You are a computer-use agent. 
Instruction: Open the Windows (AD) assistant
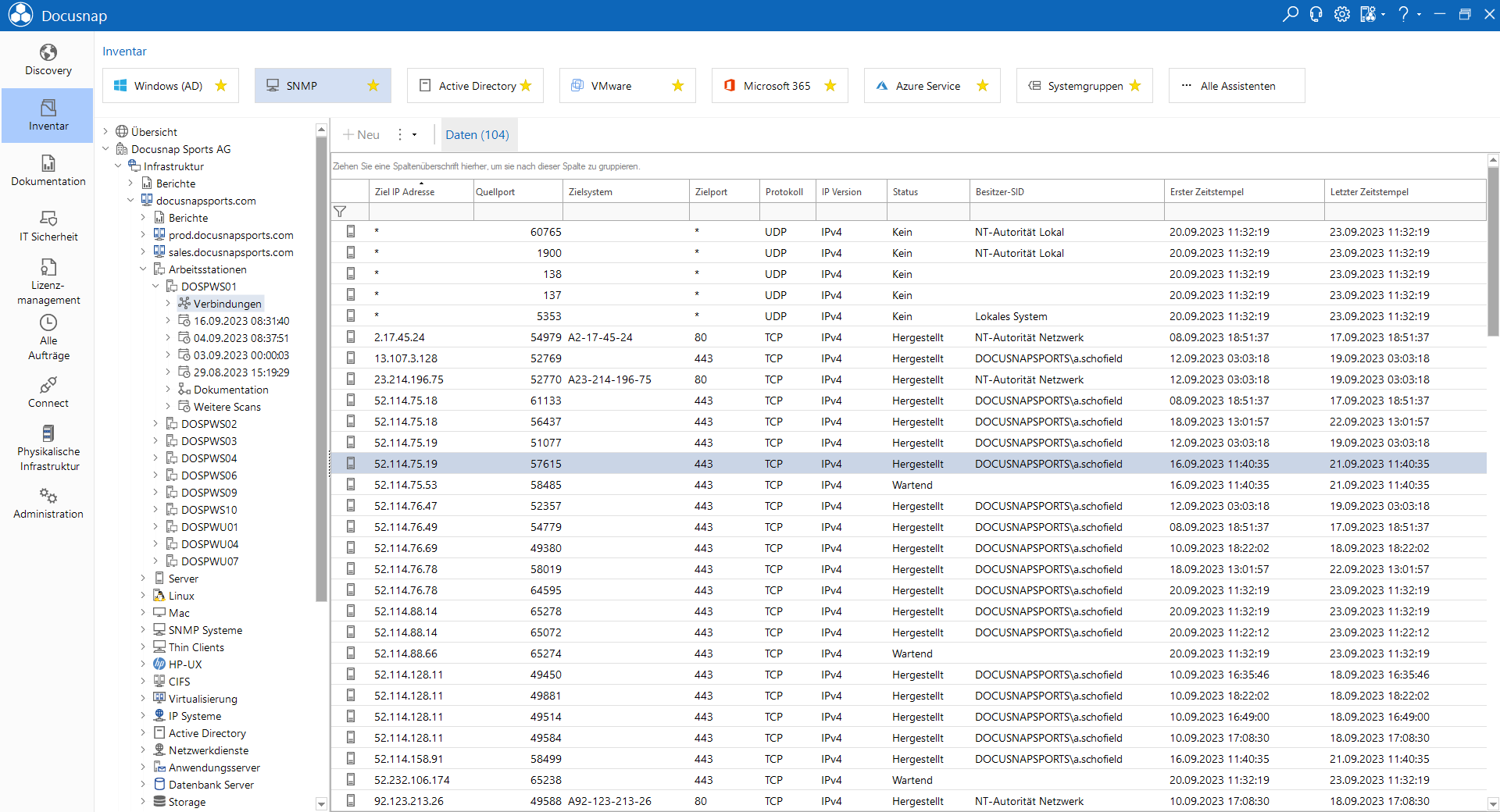coord(170,86)
